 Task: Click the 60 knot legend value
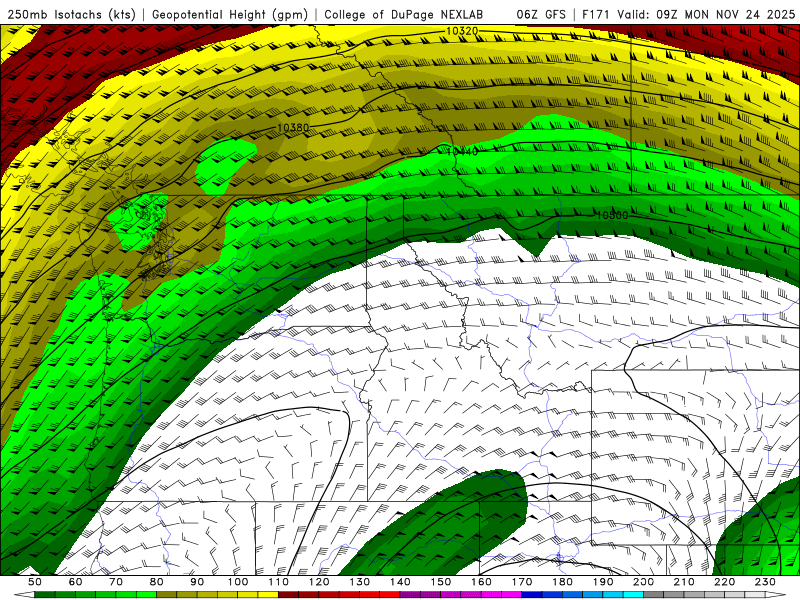(75, 582)
